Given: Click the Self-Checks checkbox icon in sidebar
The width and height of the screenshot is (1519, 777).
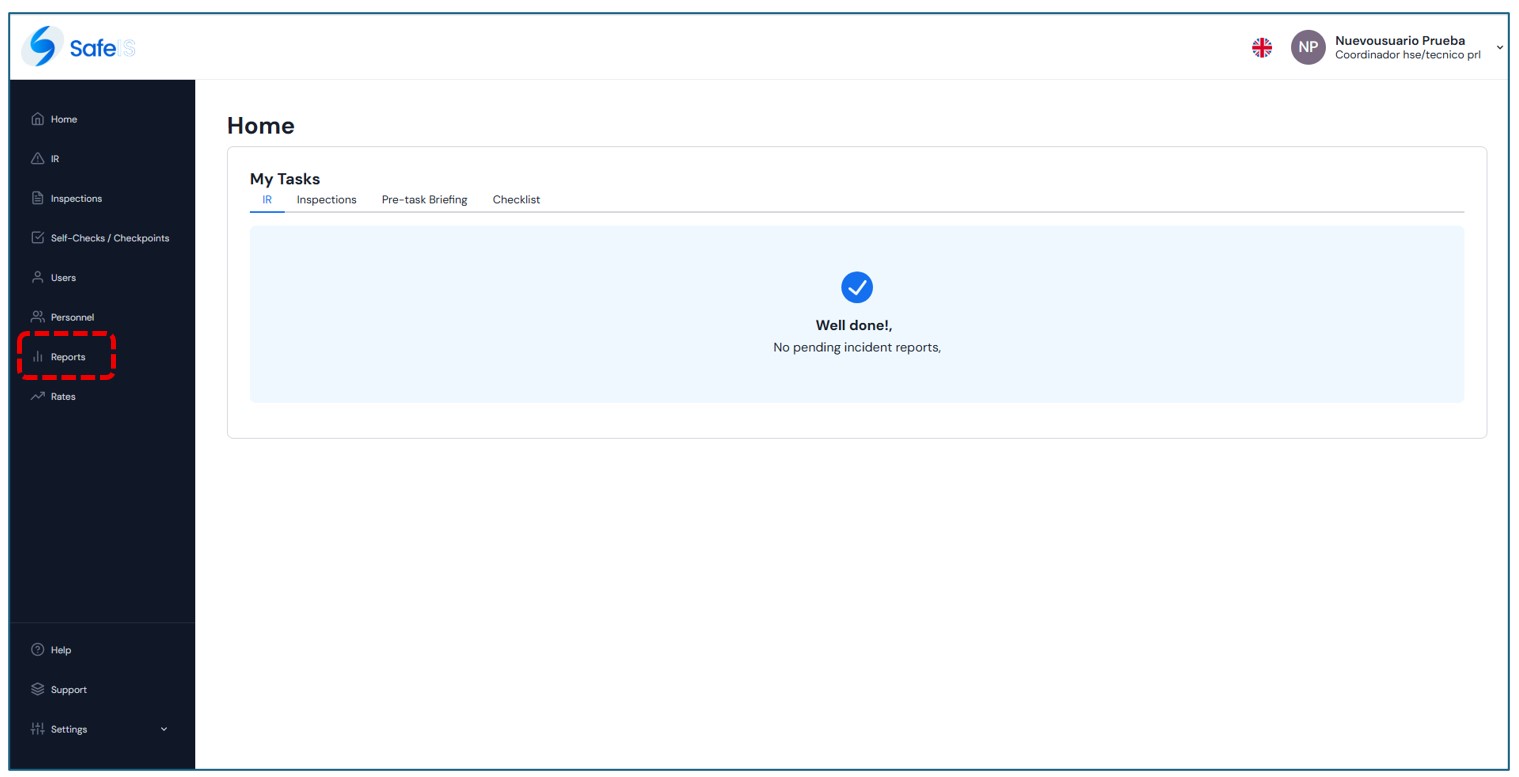Looking at the screenshot, I should (x=38, y=238).
